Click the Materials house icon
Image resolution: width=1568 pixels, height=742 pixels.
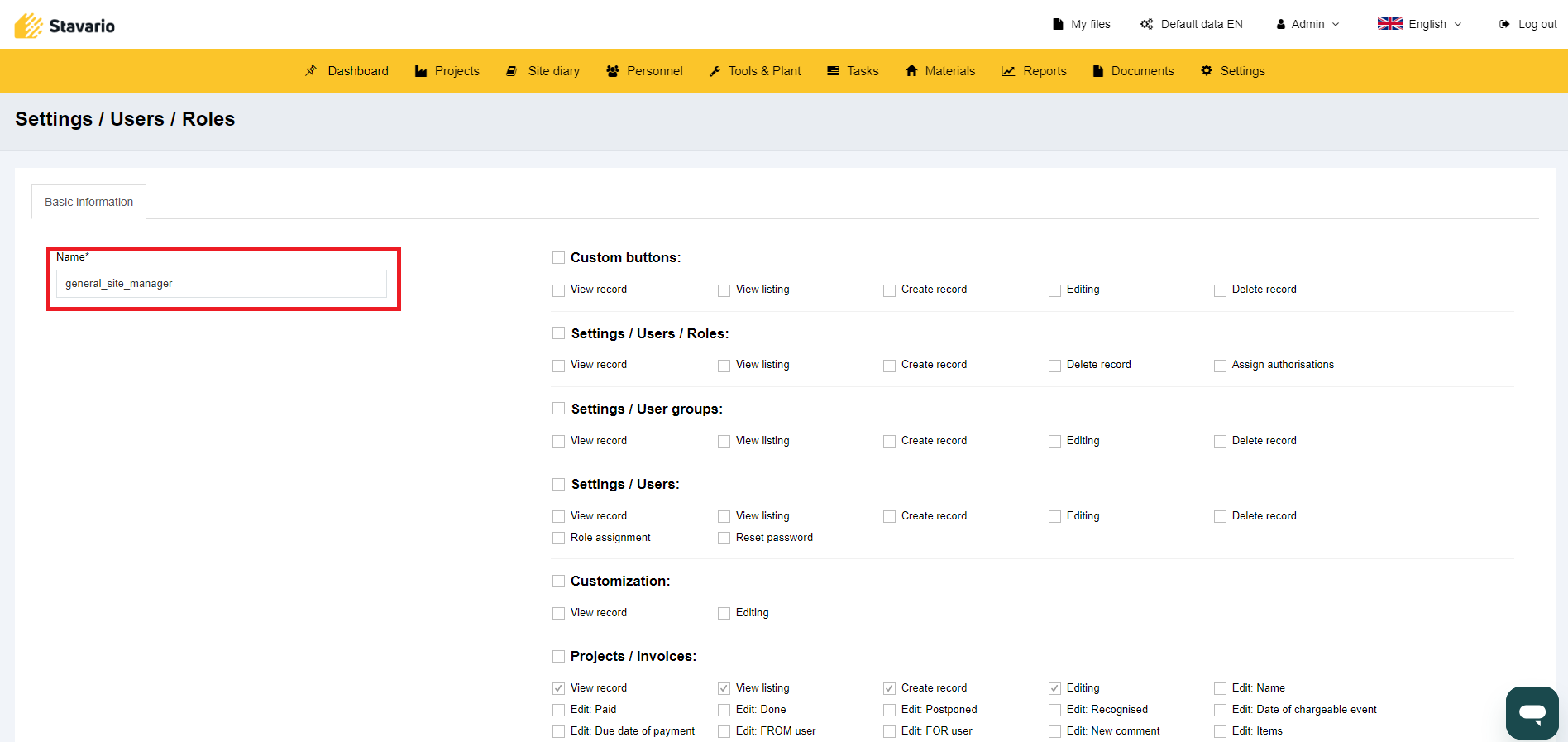pos(911,70)
